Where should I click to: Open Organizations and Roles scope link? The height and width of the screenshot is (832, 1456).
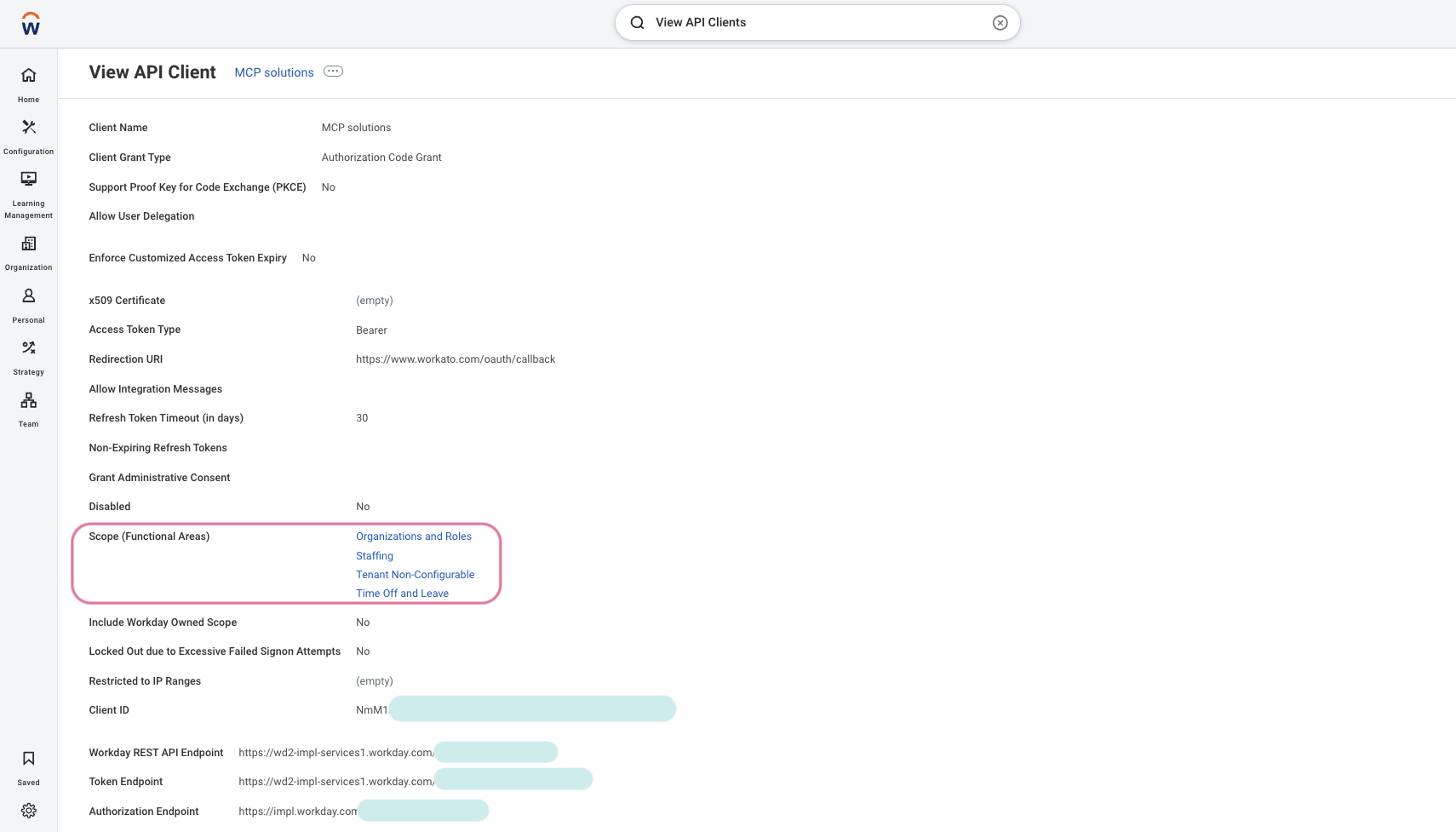point(414,536)
